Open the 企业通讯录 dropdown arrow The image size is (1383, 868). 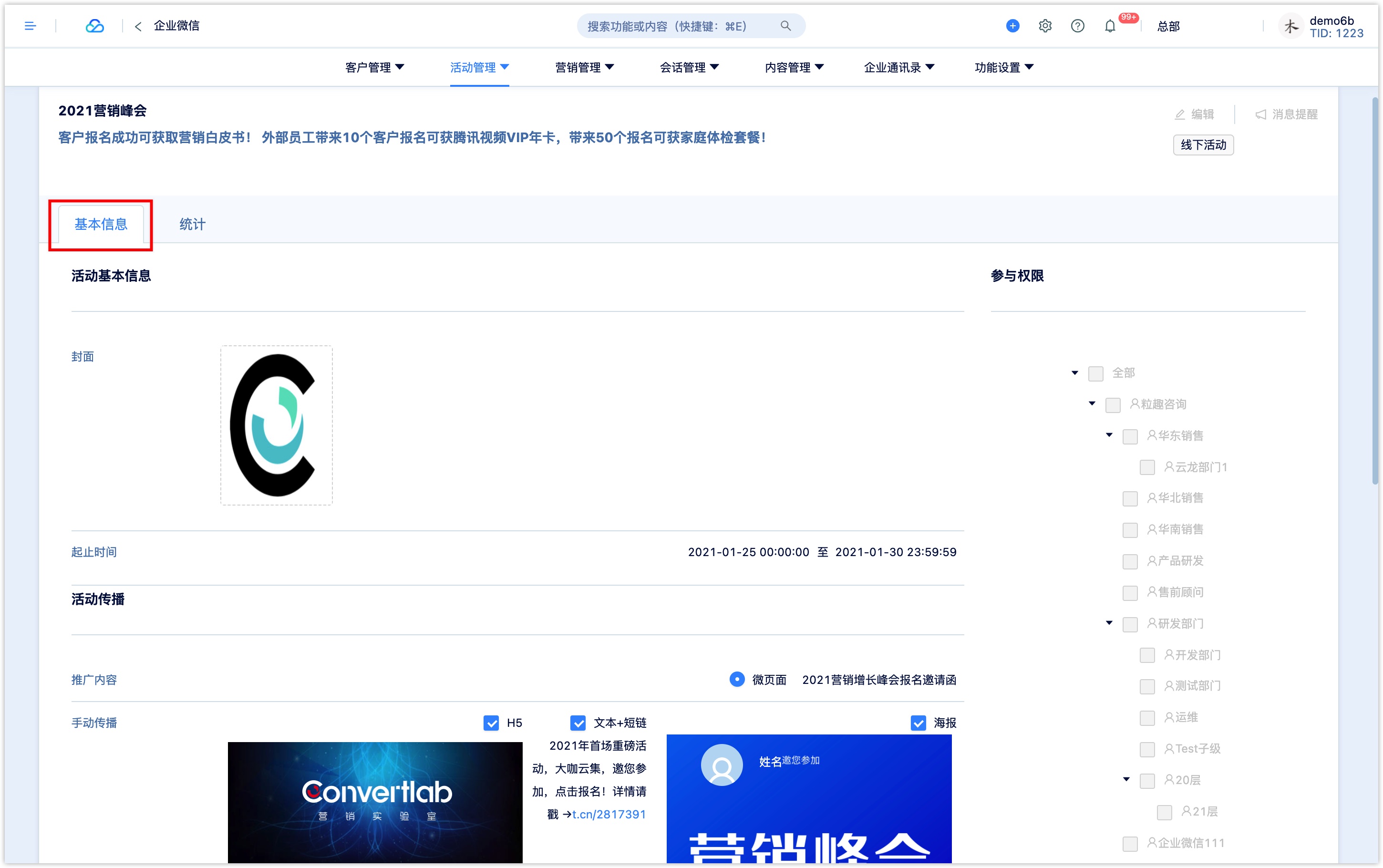pyautogui.click(x=930, y=67)
